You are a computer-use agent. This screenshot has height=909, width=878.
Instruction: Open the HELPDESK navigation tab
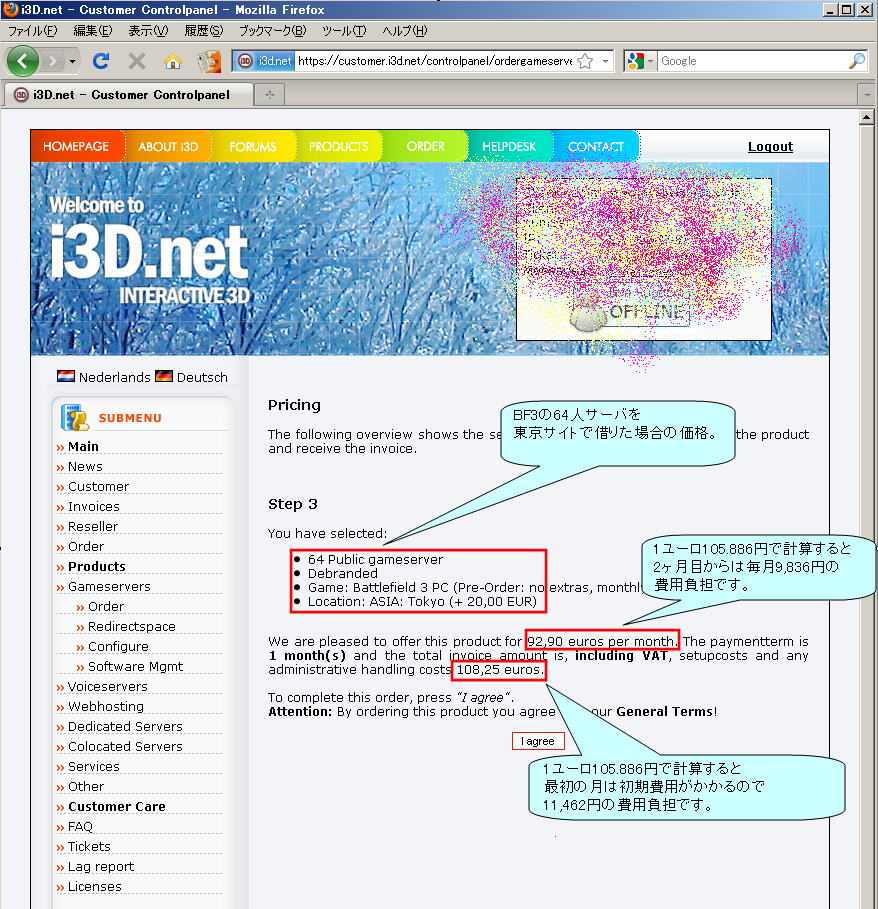tap(509, 146)
